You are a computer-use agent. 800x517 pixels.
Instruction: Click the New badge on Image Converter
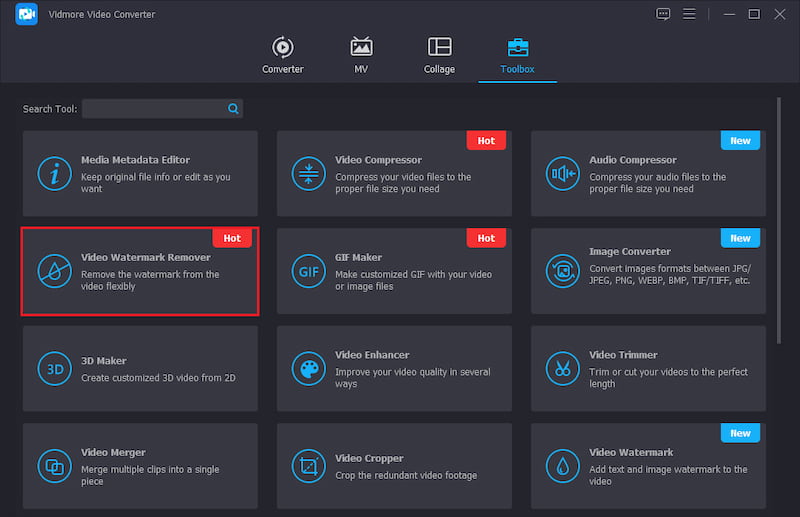point(740,238)
